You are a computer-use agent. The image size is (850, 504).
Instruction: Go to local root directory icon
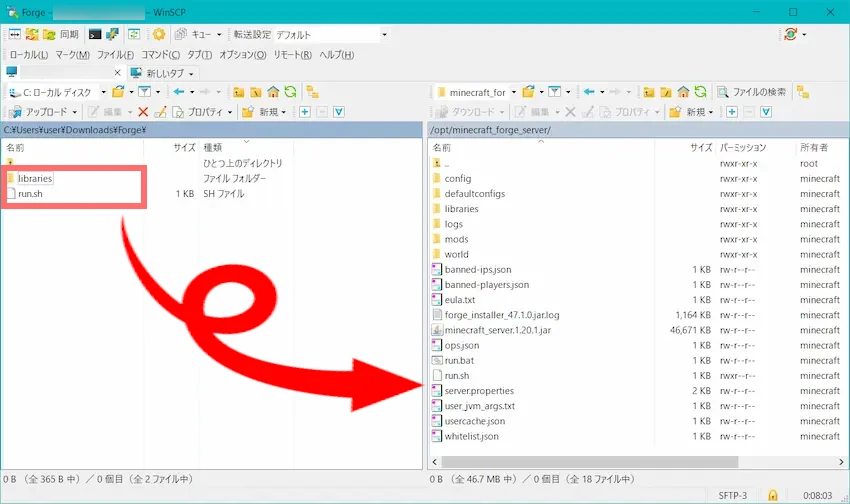click(x=256, y=92)
